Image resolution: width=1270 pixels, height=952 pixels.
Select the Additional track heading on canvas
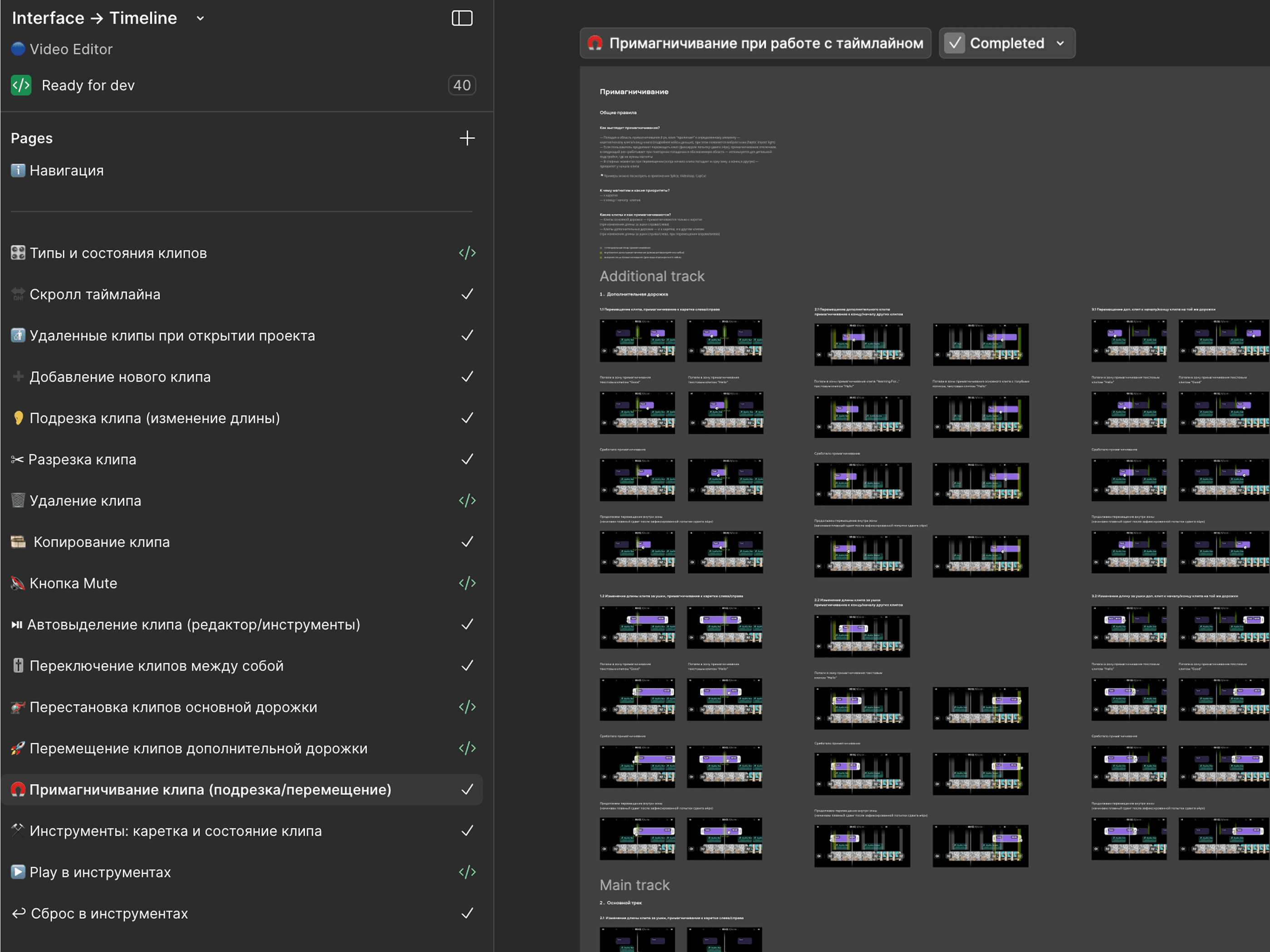[x=652, y=276]
